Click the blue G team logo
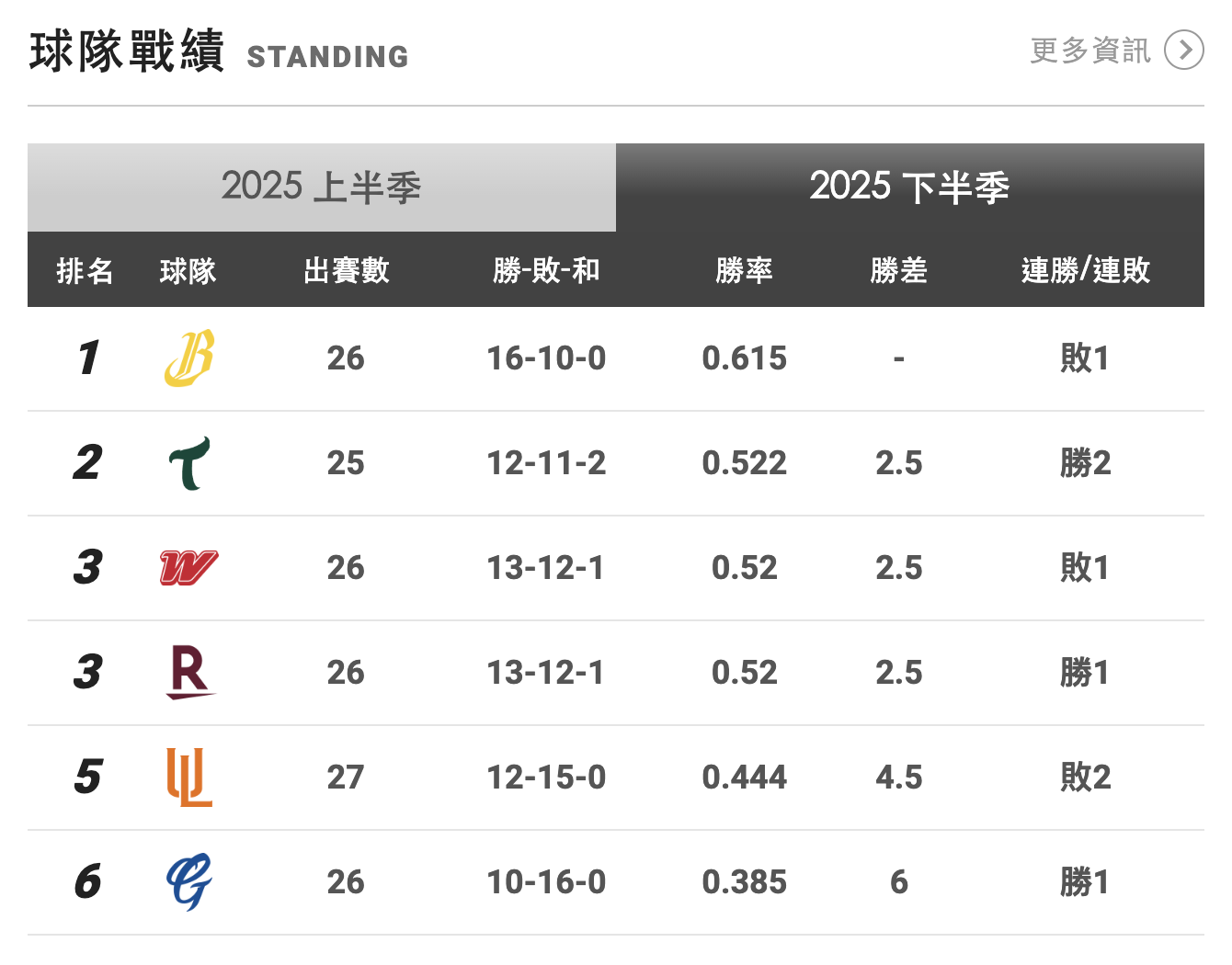This screenshot has height=965, width=1232. click(189, 881)
